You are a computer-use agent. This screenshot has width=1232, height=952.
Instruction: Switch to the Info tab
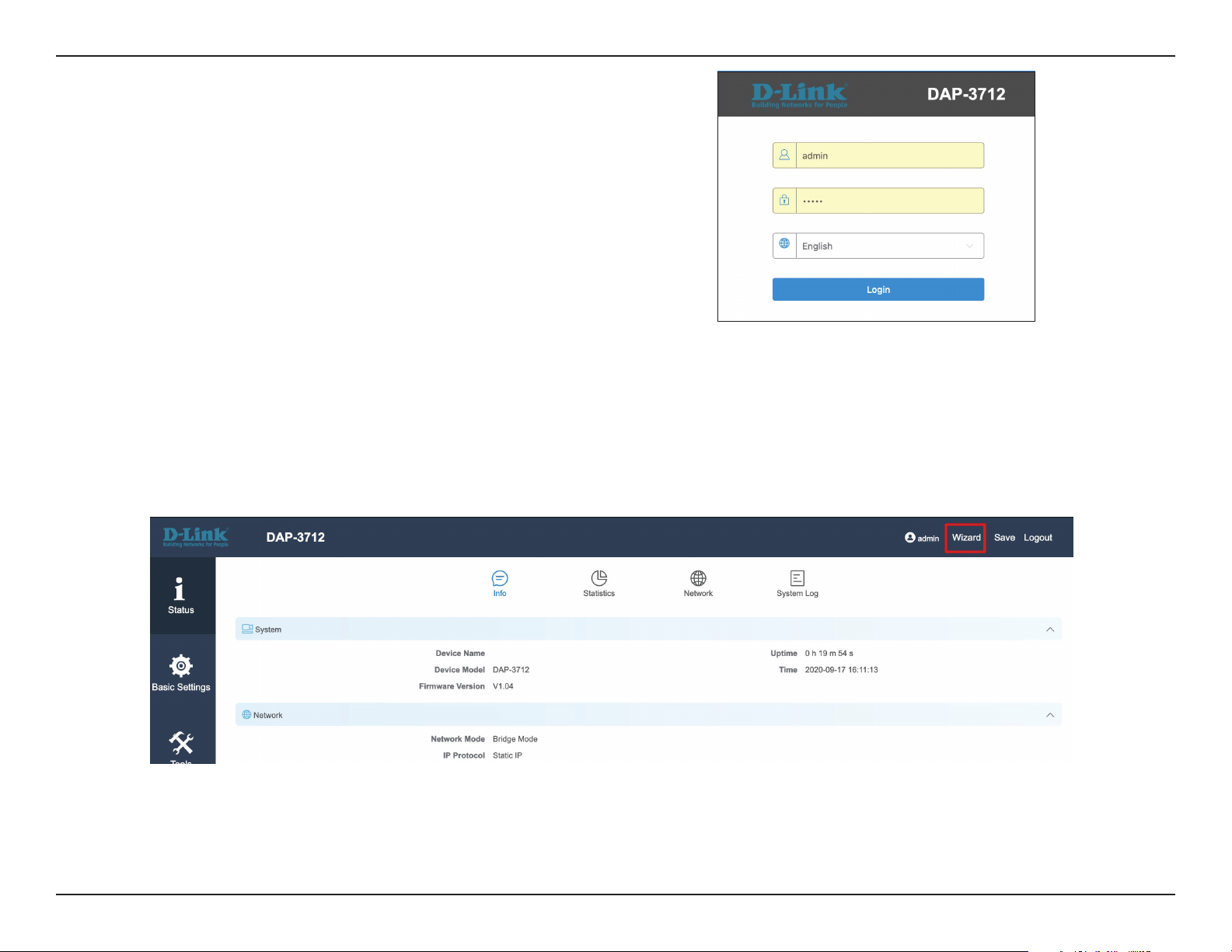500,584
